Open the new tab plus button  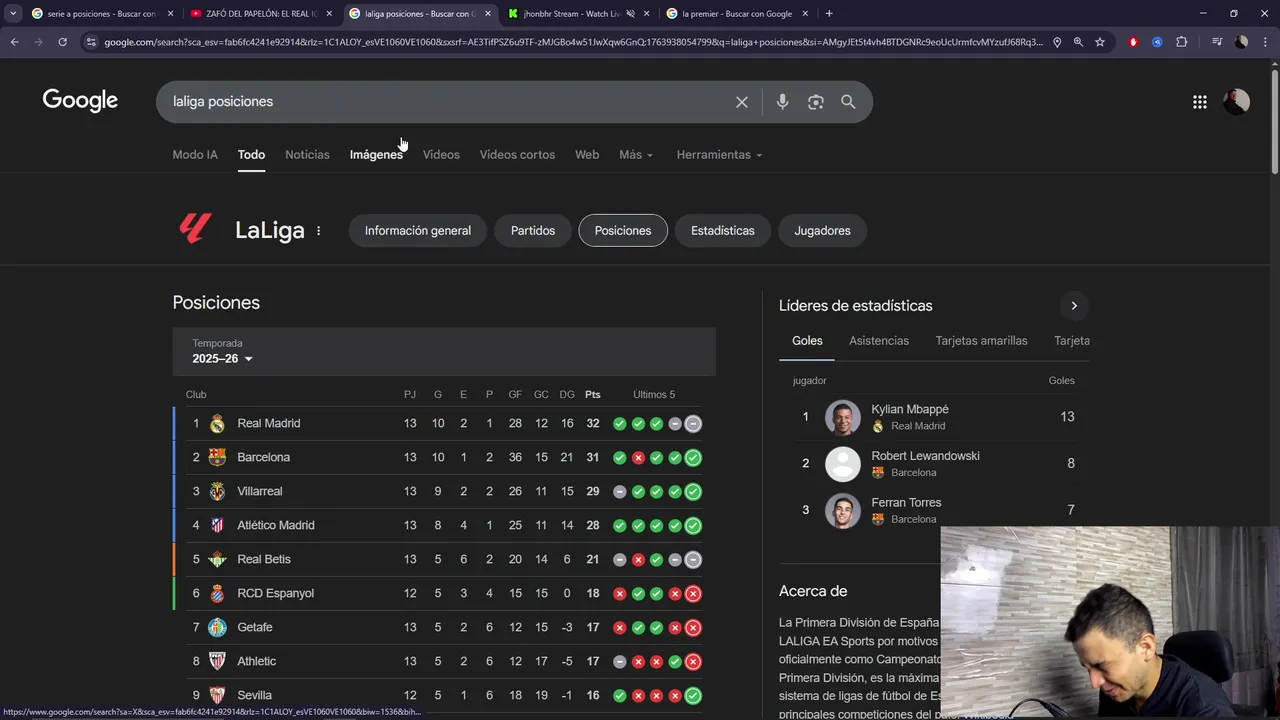click(829, 14)
